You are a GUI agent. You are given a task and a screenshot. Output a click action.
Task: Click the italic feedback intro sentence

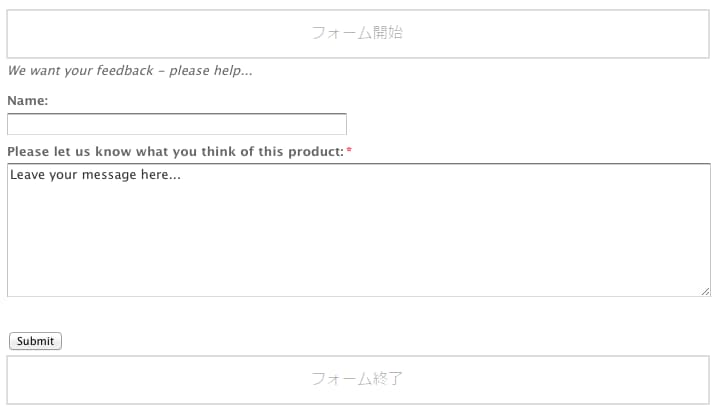pyautogui.click(x=130, y=70)
